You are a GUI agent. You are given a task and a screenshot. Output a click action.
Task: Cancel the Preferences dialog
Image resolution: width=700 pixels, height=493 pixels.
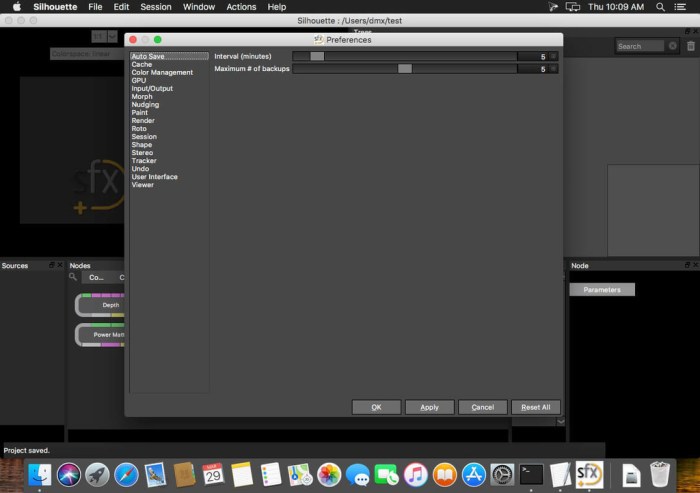pos(483,407)
